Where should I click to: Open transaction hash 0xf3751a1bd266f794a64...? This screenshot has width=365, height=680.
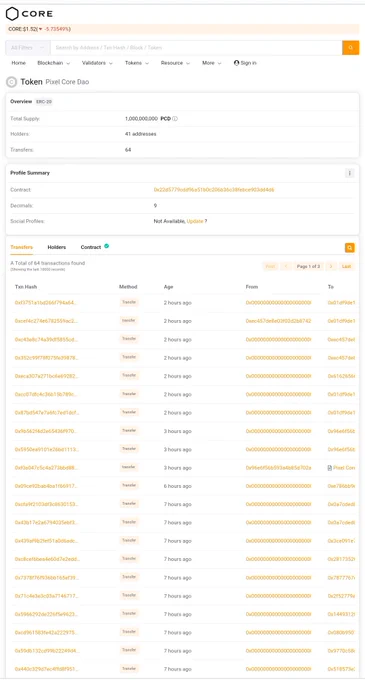click(46, 303)
